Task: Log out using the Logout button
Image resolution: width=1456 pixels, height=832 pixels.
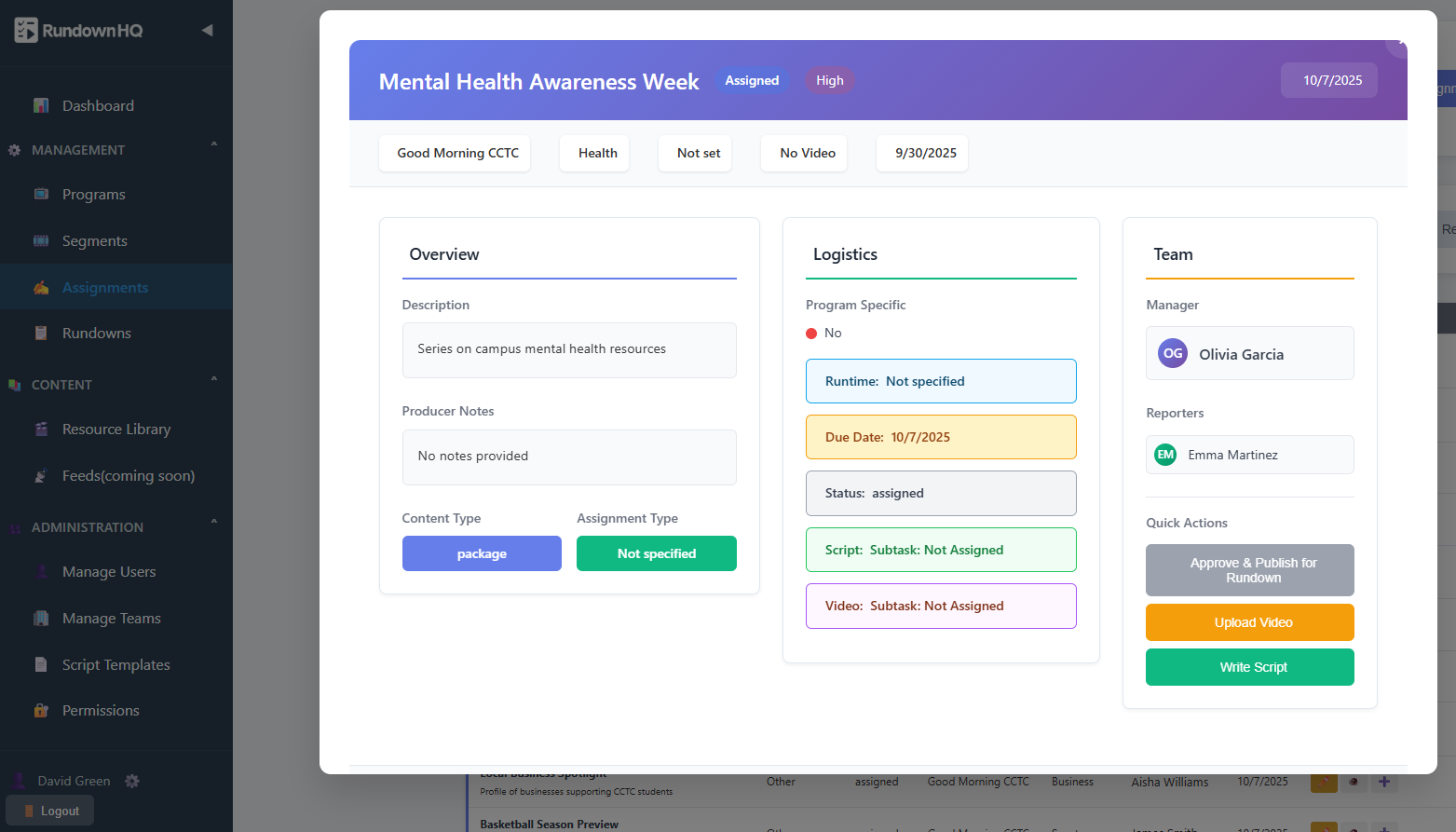Action: point(50,811)
